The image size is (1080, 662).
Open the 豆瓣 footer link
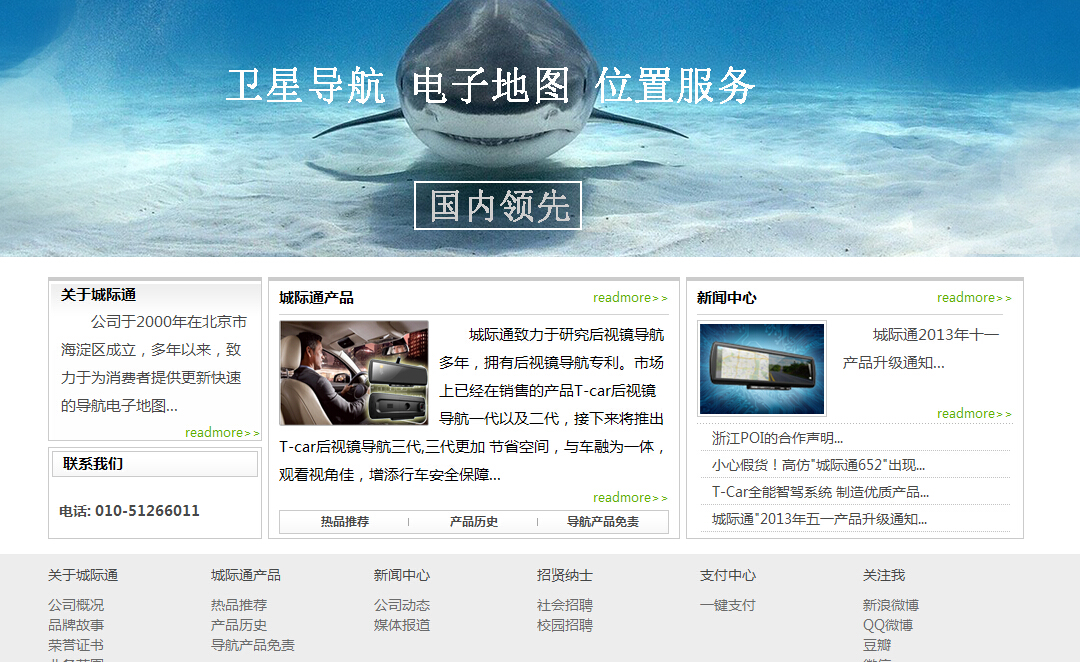coord(877,645)
